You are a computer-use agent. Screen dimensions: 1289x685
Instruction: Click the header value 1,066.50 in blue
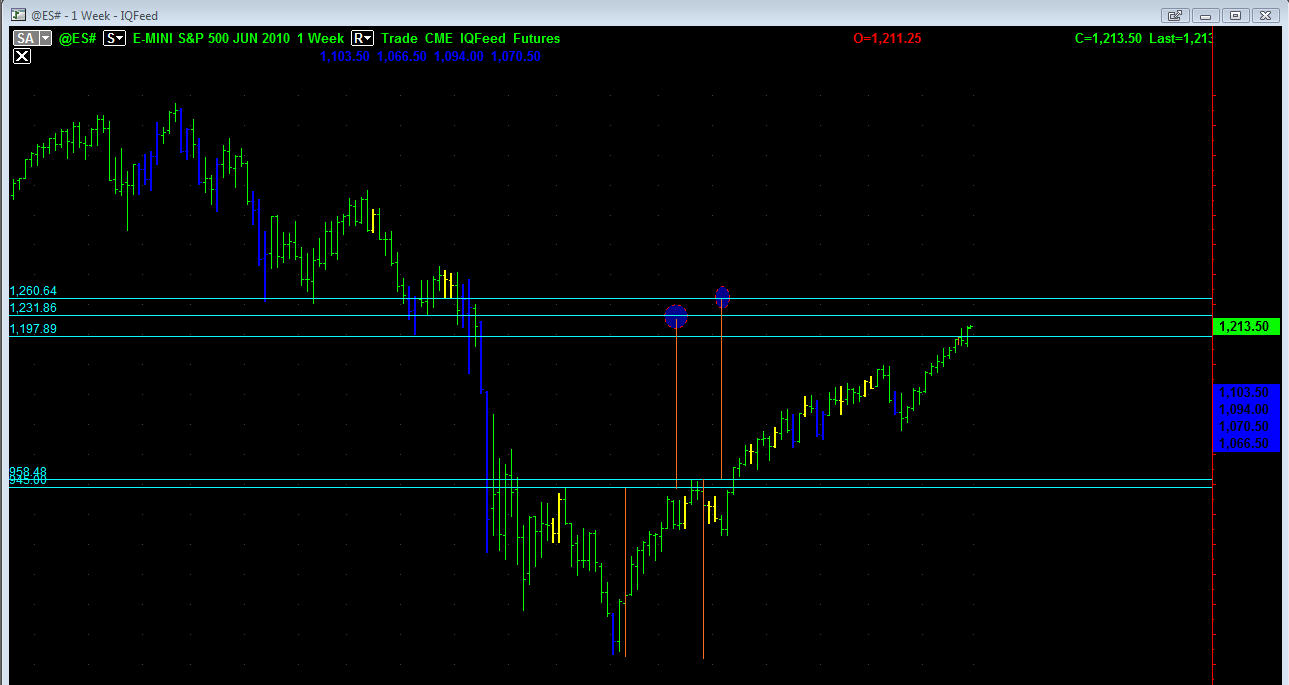(402, 57)
